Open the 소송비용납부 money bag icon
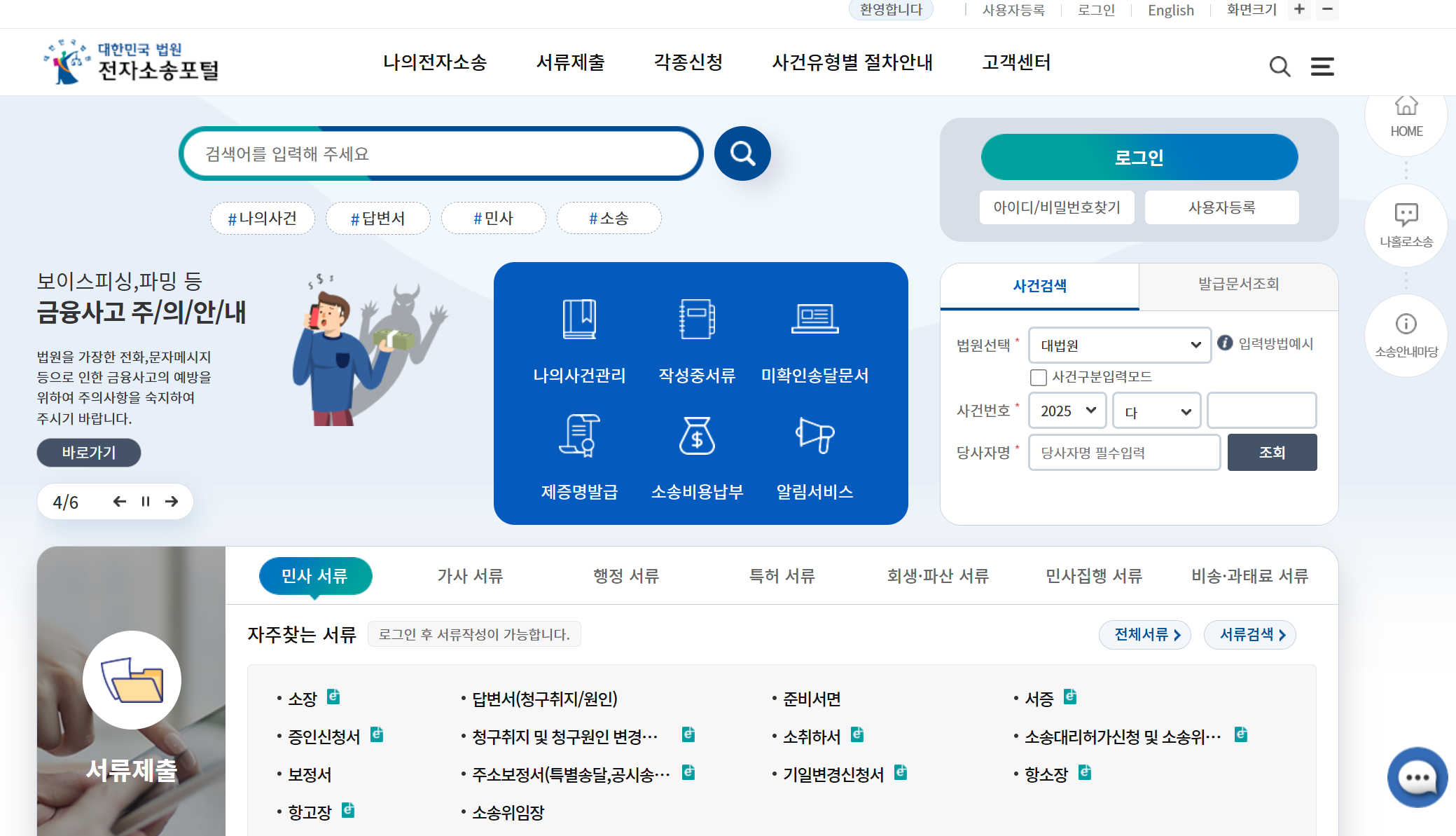Viewport: 1456px width, 836px height. pyautogui.click(x=697, y=454)
